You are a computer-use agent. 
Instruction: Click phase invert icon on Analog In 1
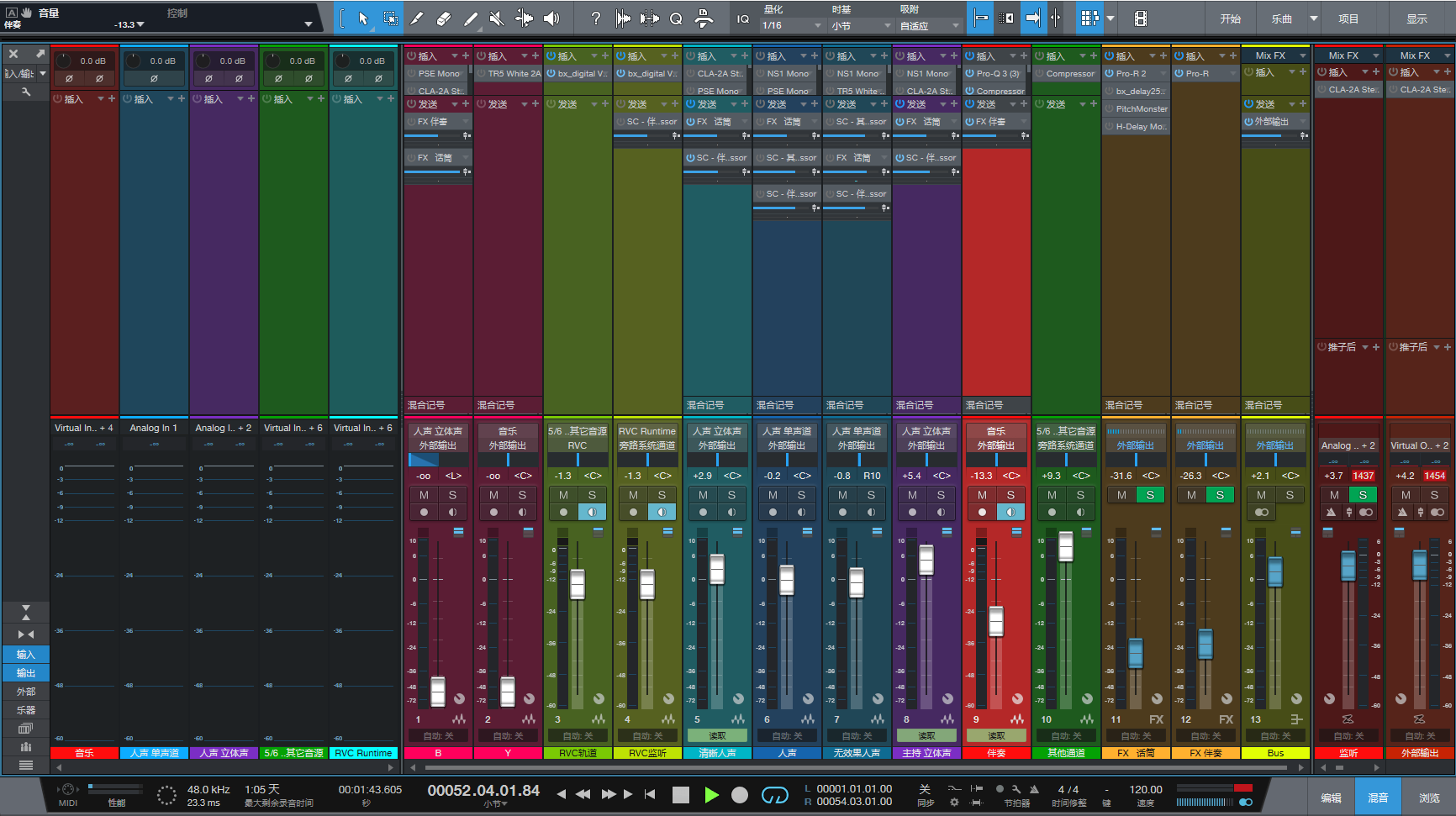point(154,78)
